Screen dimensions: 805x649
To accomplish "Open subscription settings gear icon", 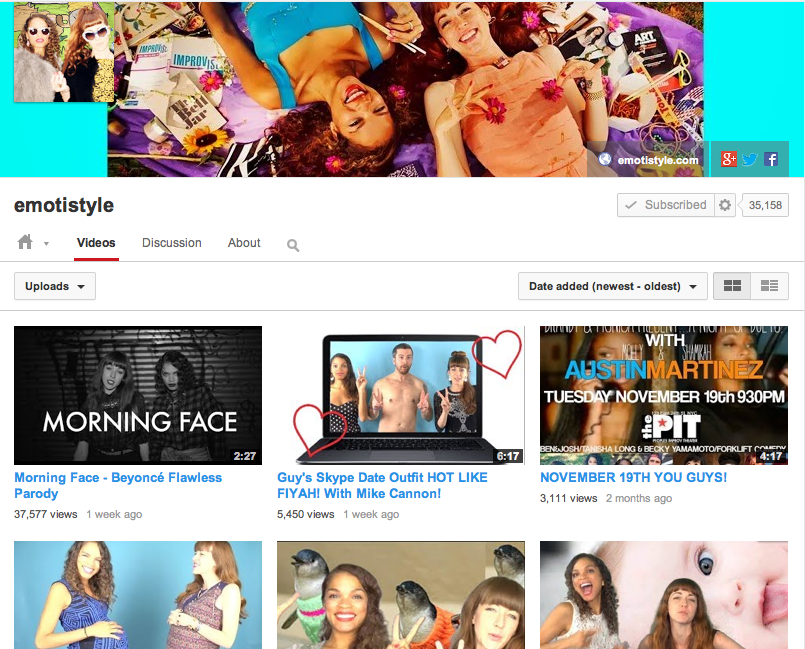I will pyautogui.click(x=725, y=205).
